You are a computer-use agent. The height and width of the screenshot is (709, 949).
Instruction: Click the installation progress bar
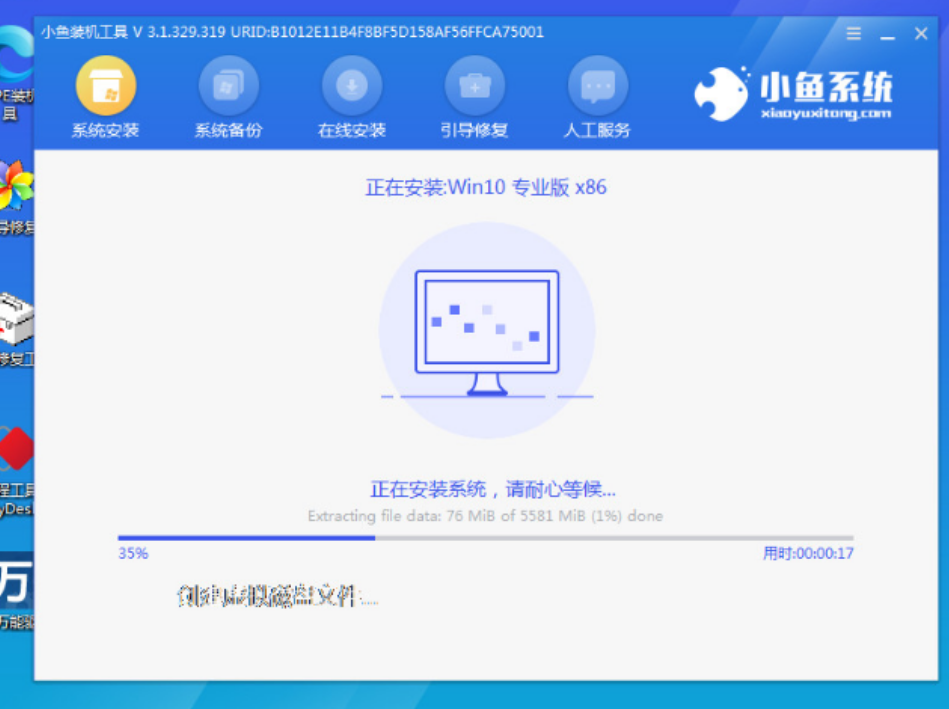coord(485,538)
